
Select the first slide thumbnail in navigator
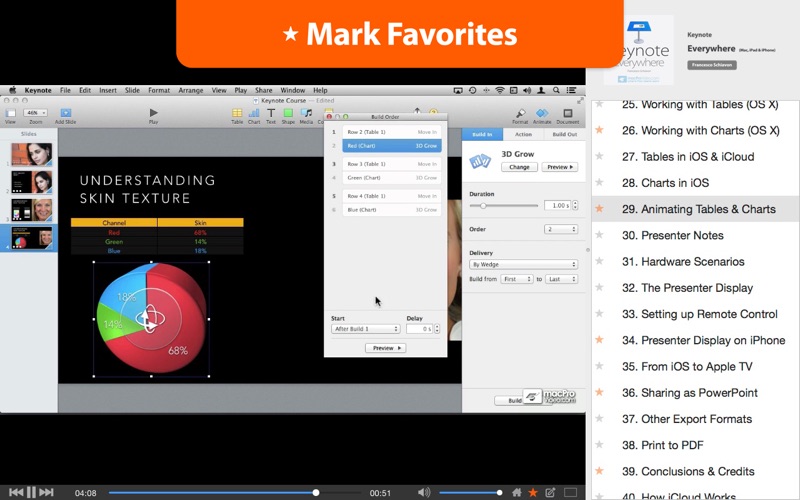(x=32, y=154)
